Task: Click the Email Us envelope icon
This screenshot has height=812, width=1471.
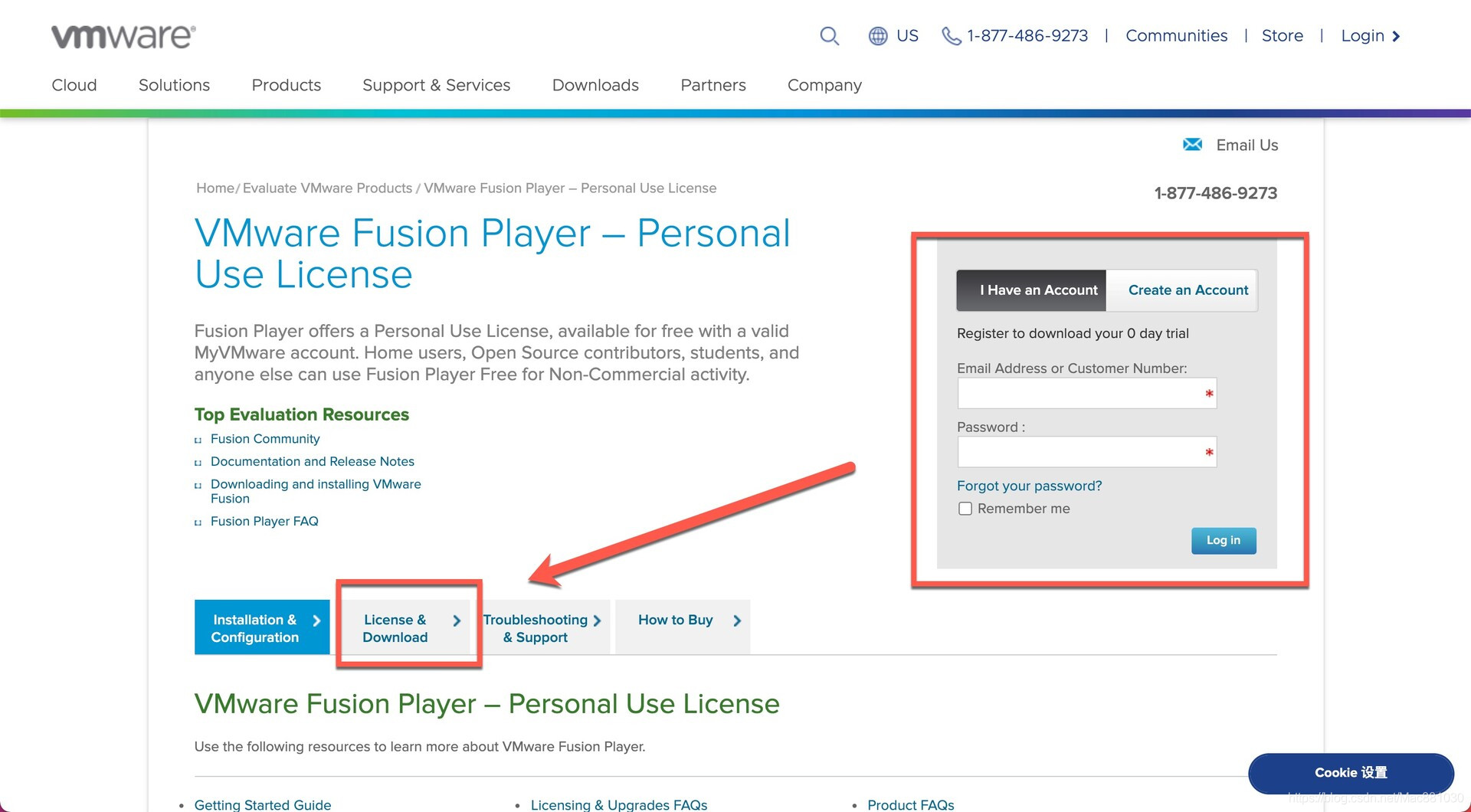Action: click(x=1192, y=145)
